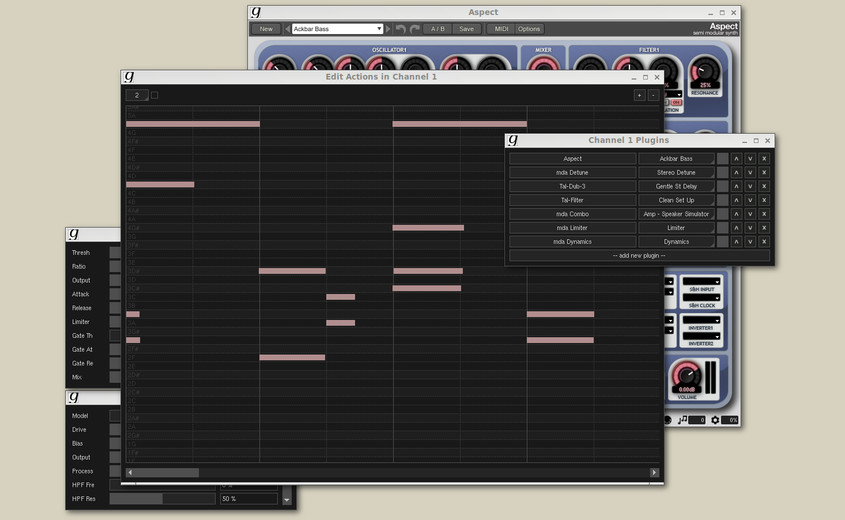Move mda Detune plugin down
Image resolution: width=845 pixels, height=520 pixels.
click(x=750, y=172)
